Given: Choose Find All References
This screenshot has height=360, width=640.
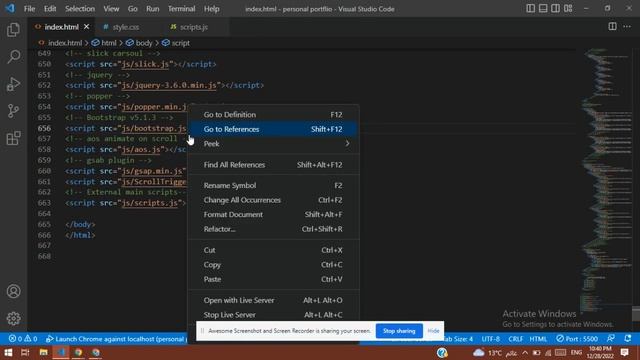Looking at the screenshot, I should click(273, 165).
